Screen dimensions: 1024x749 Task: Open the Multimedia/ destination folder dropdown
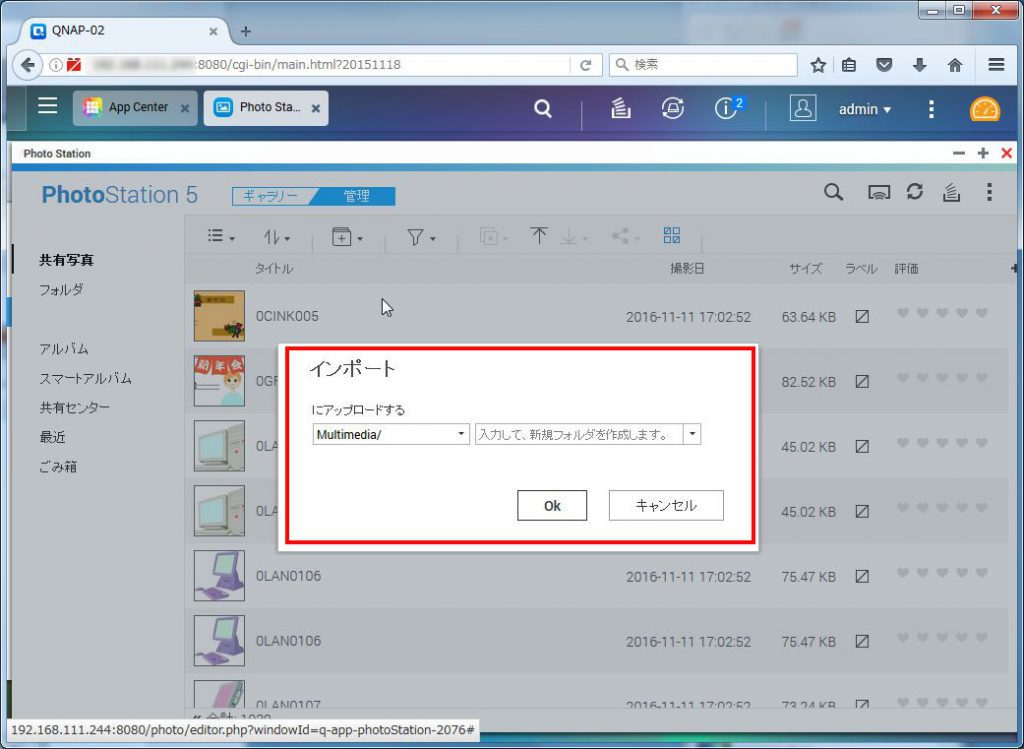click(391, 434)
